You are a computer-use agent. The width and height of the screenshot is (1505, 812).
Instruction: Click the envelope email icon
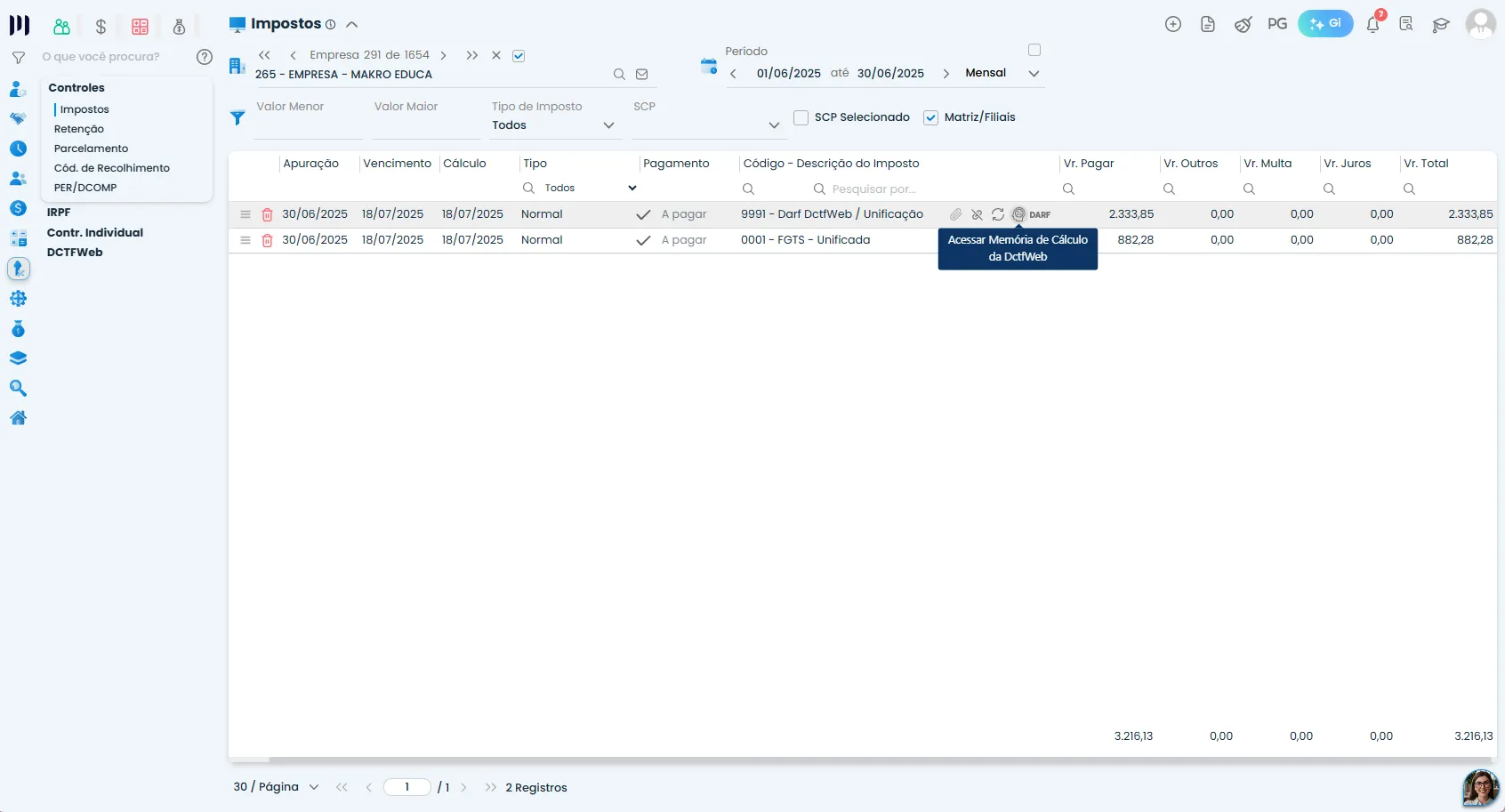tap(641, 75)
